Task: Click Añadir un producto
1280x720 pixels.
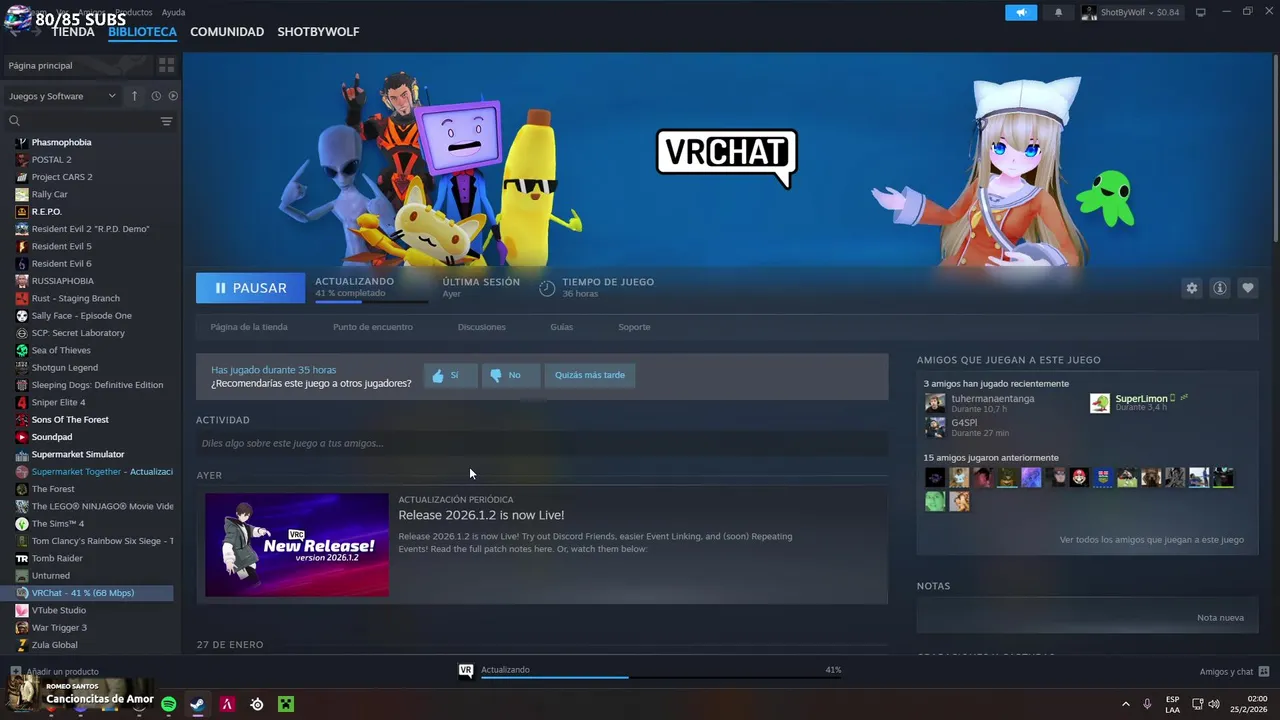Action: click(55, 672)
